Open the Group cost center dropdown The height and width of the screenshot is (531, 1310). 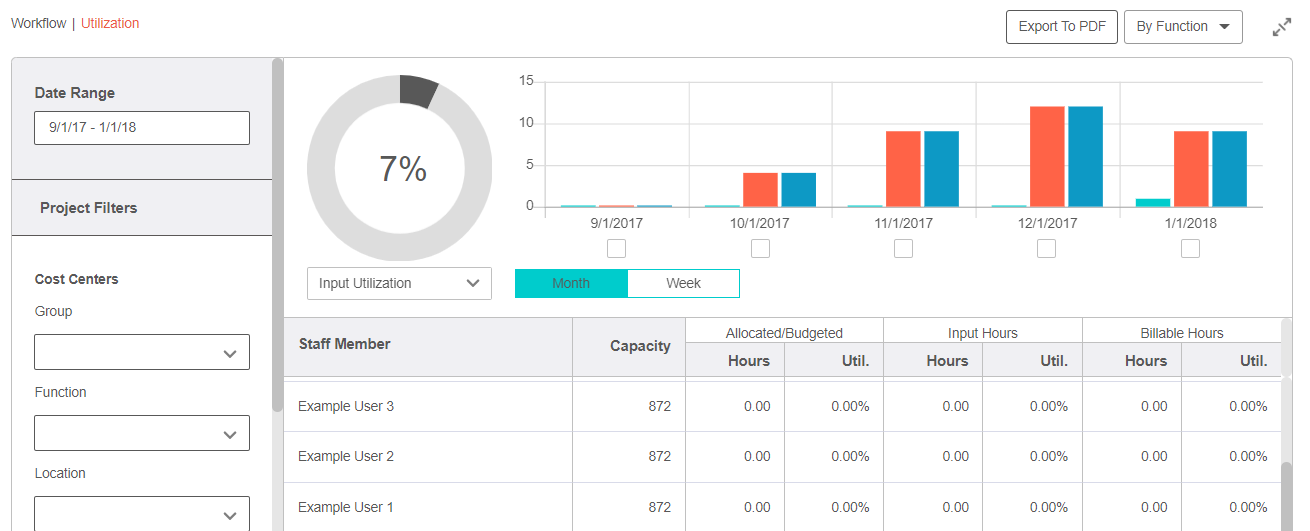coord(142,352)
